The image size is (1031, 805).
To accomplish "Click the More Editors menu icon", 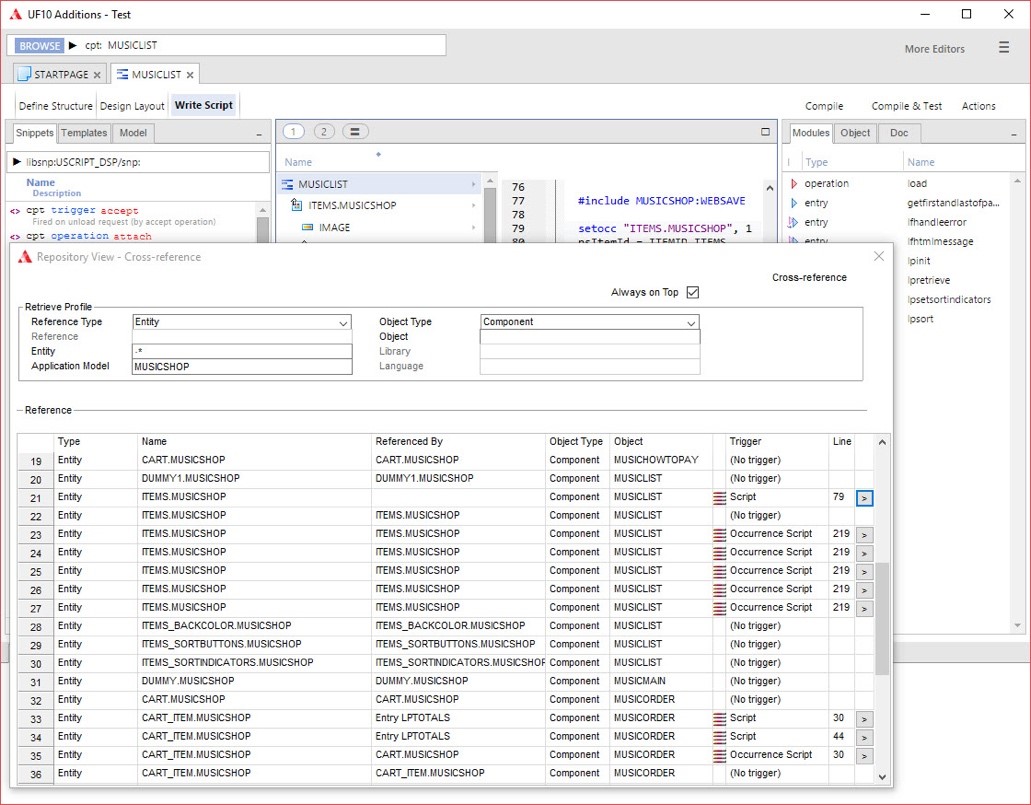I will [1003, 48].
